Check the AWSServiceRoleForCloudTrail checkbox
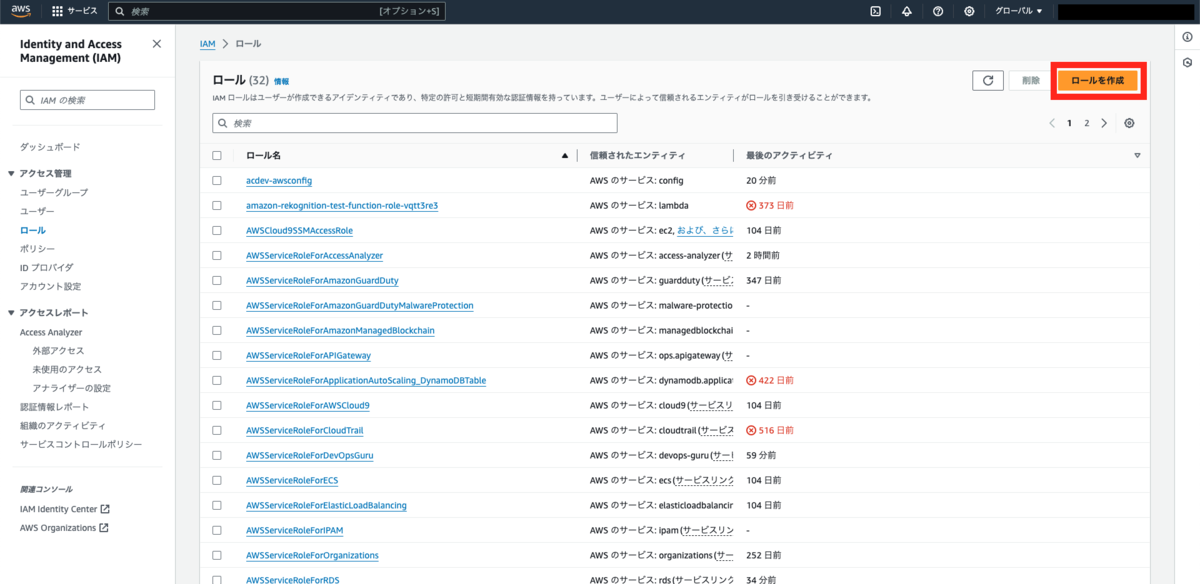The height and width of the screenshot is (584, 1200). (x=217, y=431)
